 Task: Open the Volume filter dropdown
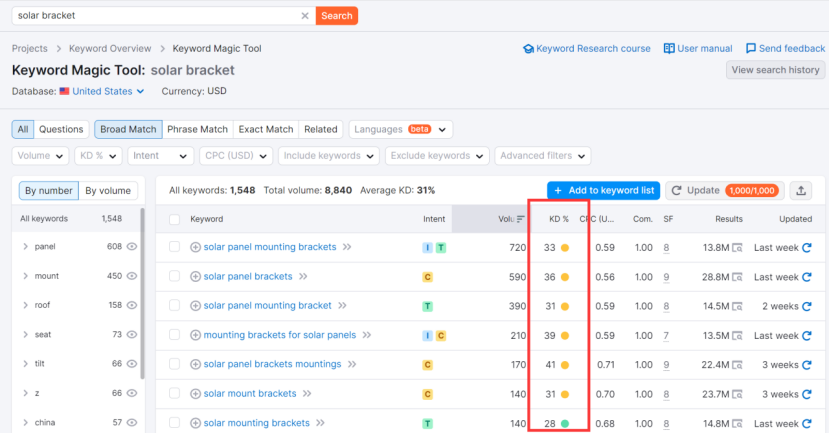(x=40, y=156)
